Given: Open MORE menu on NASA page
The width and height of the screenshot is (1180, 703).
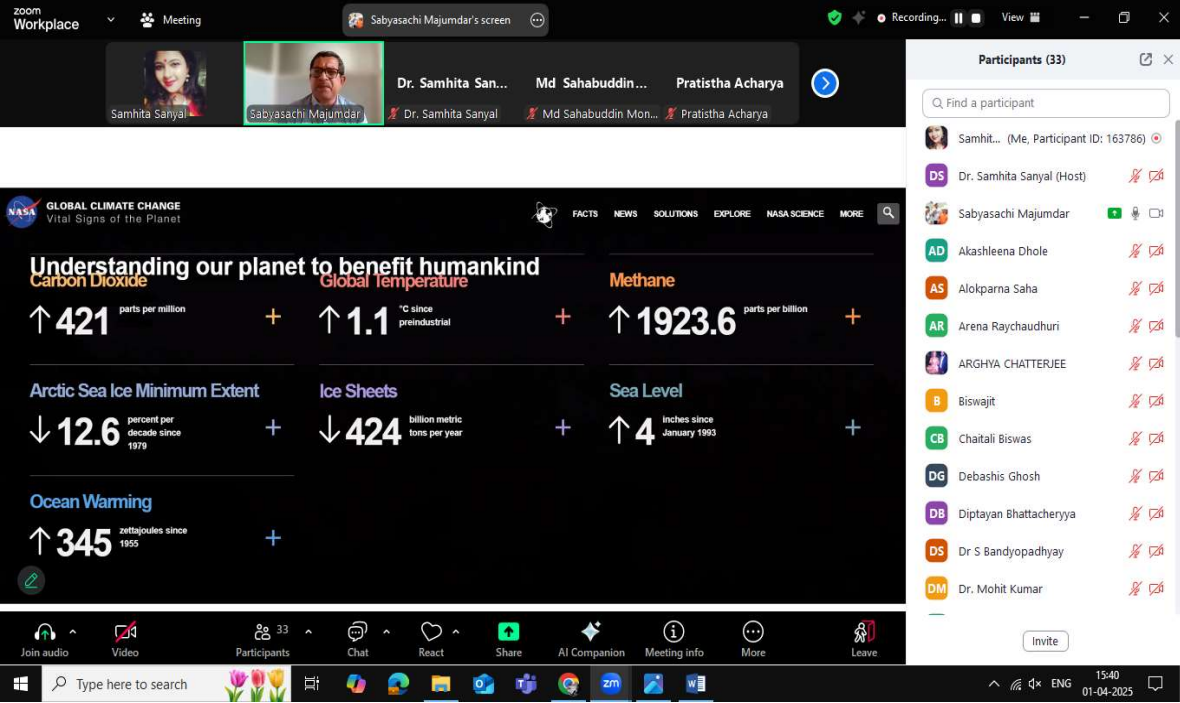Looking at the screenshot, I should click(851, 214).
